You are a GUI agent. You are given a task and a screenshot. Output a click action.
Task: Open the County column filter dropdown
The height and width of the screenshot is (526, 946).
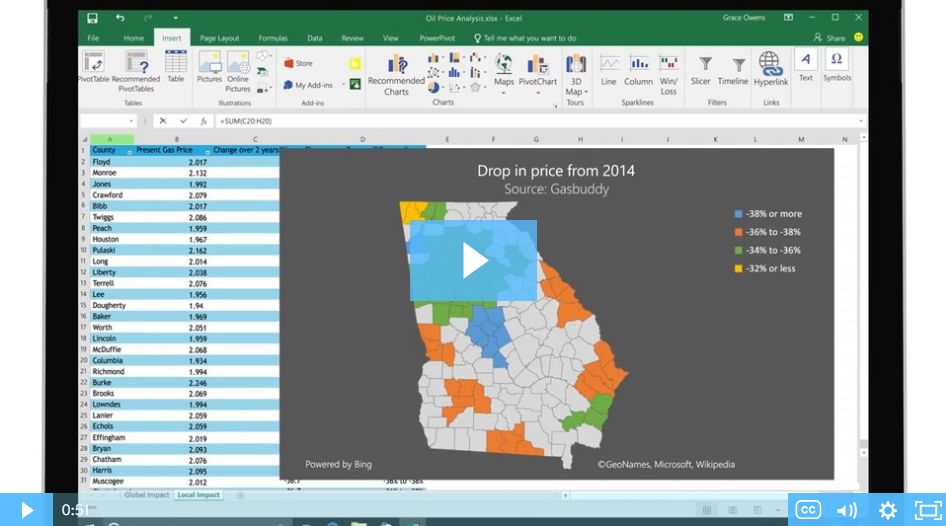pos(129,151)
